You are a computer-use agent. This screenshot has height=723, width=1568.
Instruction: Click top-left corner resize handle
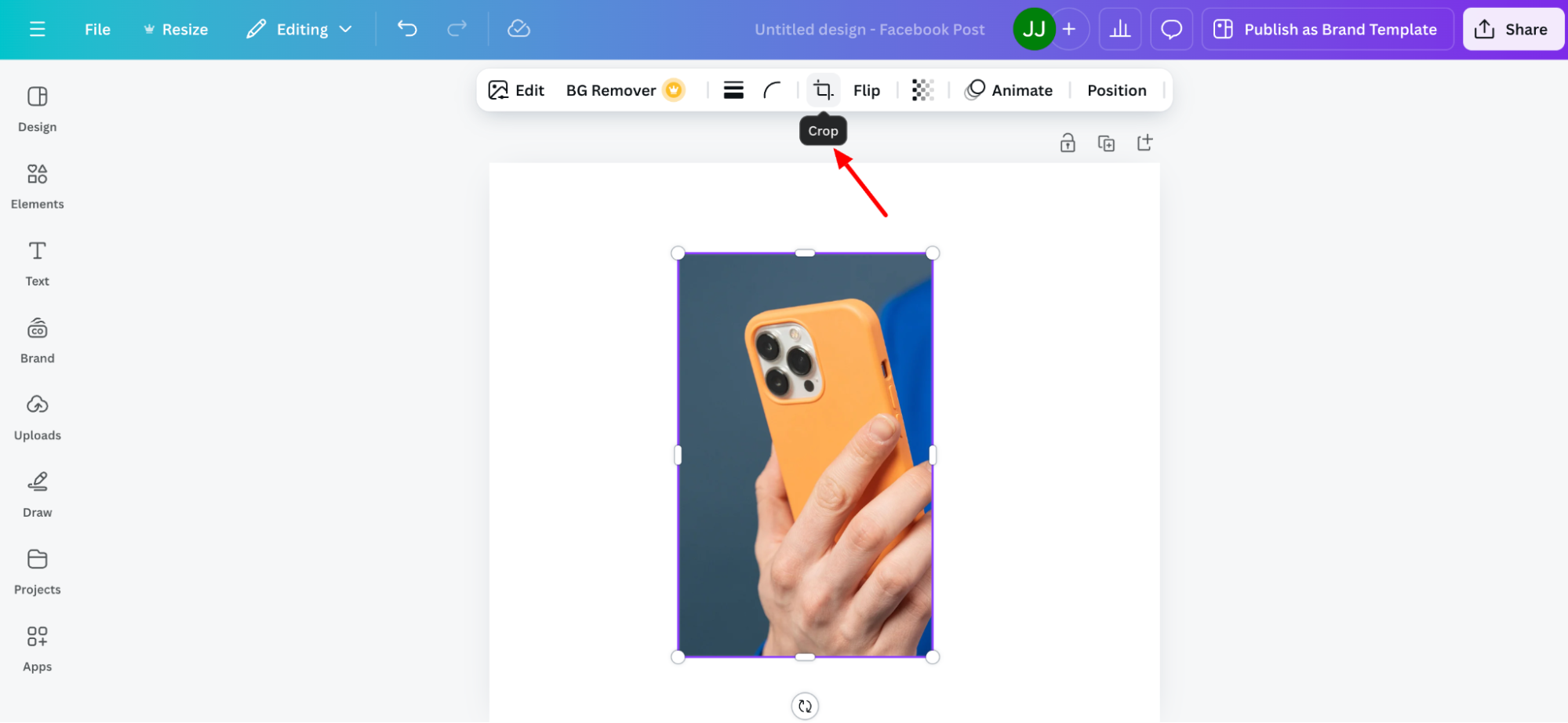tap(678, 253)
